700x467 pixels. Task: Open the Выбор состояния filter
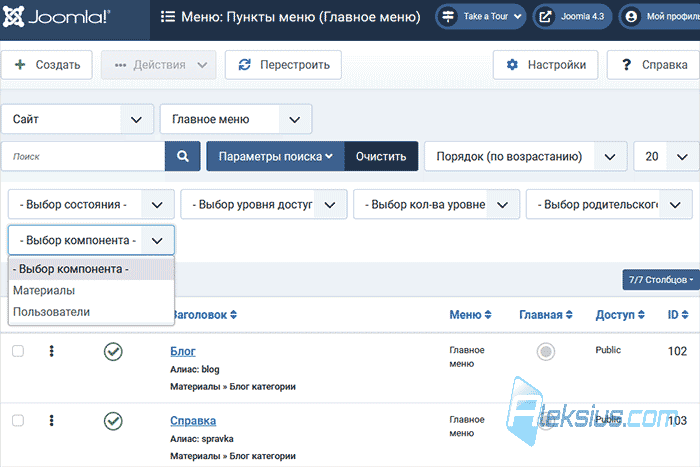[x=92, y=204]
